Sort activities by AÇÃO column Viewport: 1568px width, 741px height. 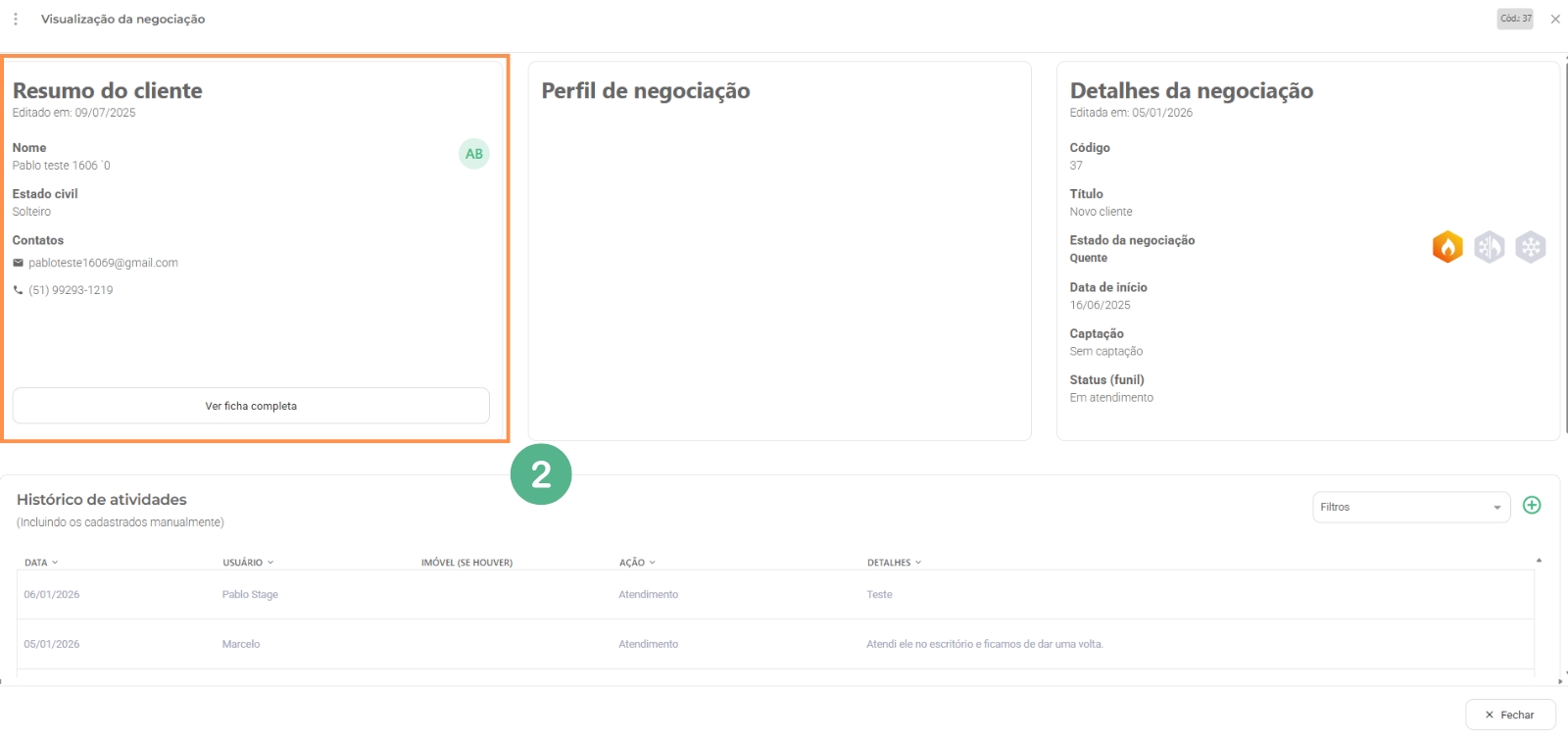(637, 563)
